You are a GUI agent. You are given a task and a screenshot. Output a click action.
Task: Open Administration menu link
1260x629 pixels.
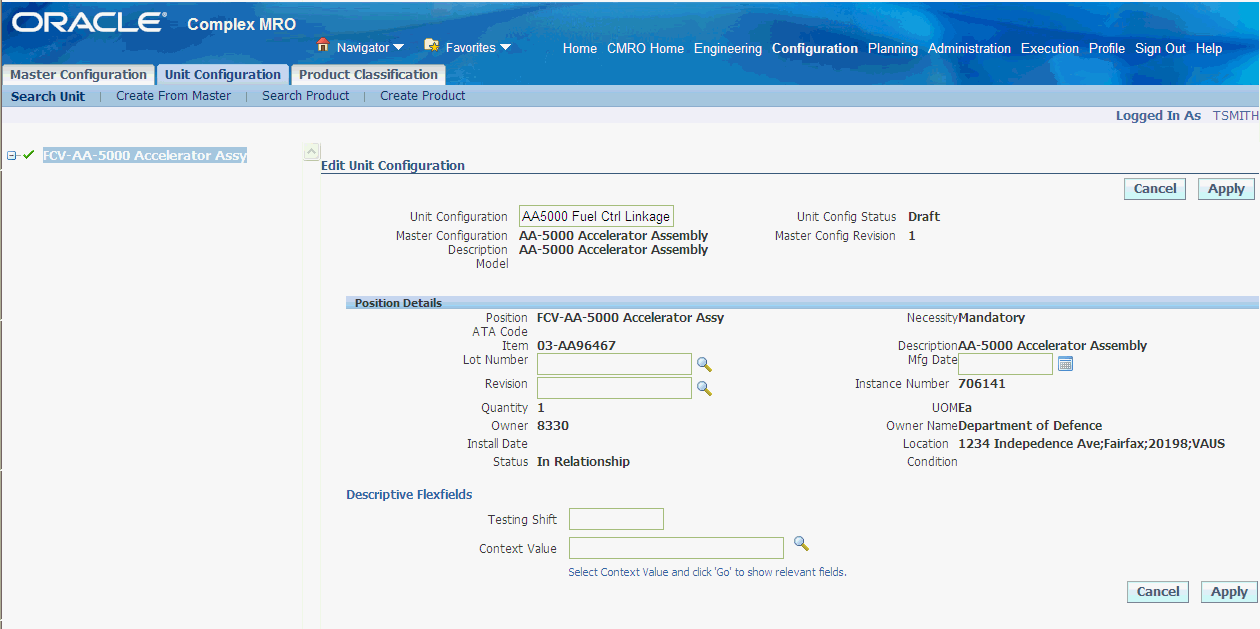pos(969,48)
